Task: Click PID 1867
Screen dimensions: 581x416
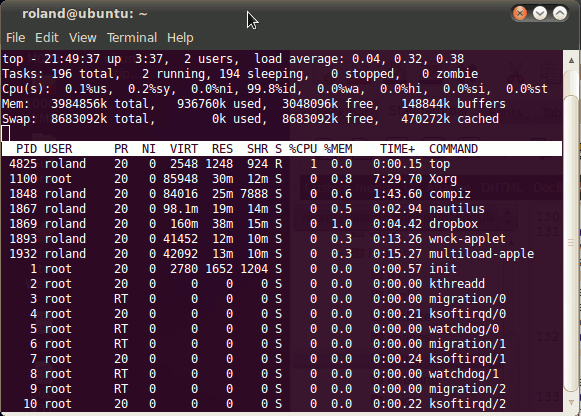Action: (x=23, y=209)
